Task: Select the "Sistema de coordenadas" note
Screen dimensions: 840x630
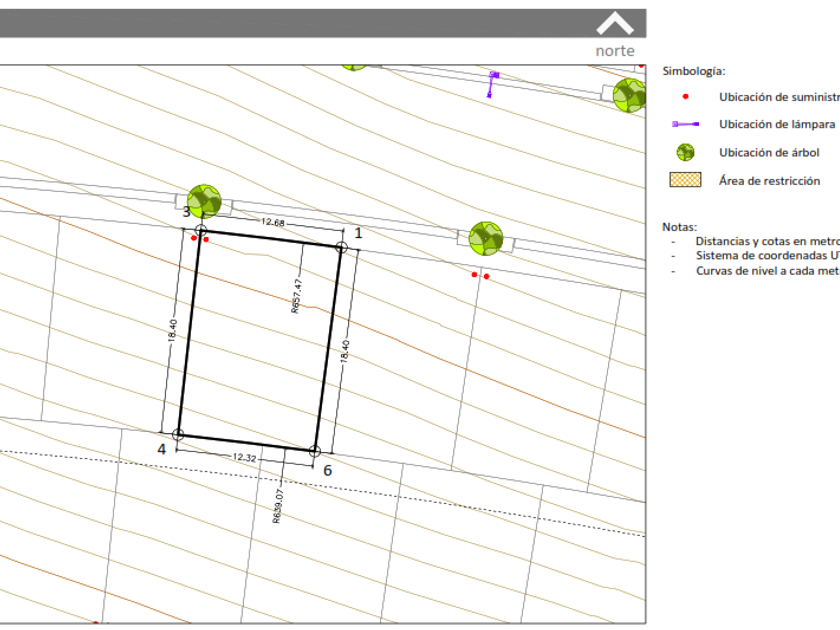Action: [761, 256]
